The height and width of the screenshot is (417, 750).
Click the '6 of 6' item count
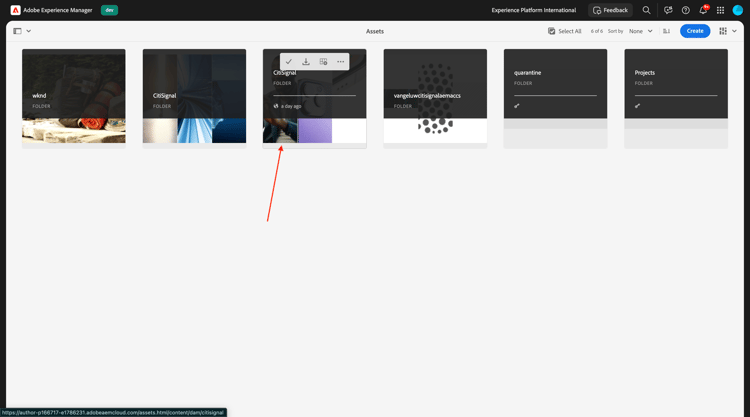pyautogui.click(x=596, y=31)
